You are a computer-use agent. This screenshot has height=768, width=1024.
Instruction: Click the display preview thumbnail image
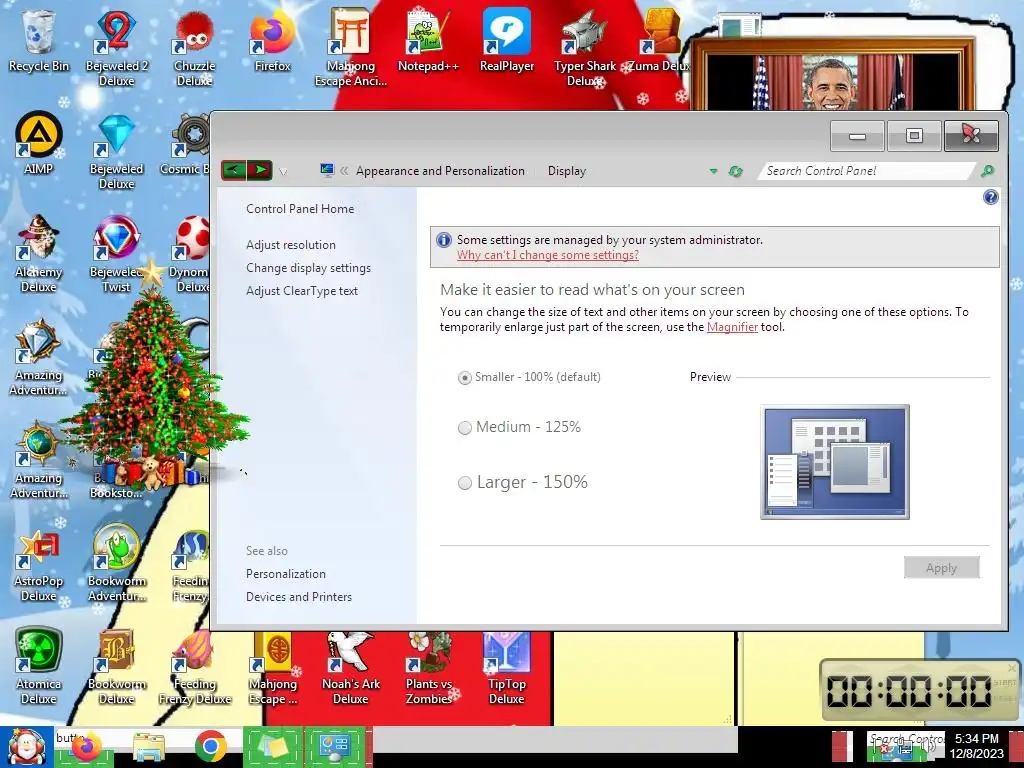(x=835, y=462)
